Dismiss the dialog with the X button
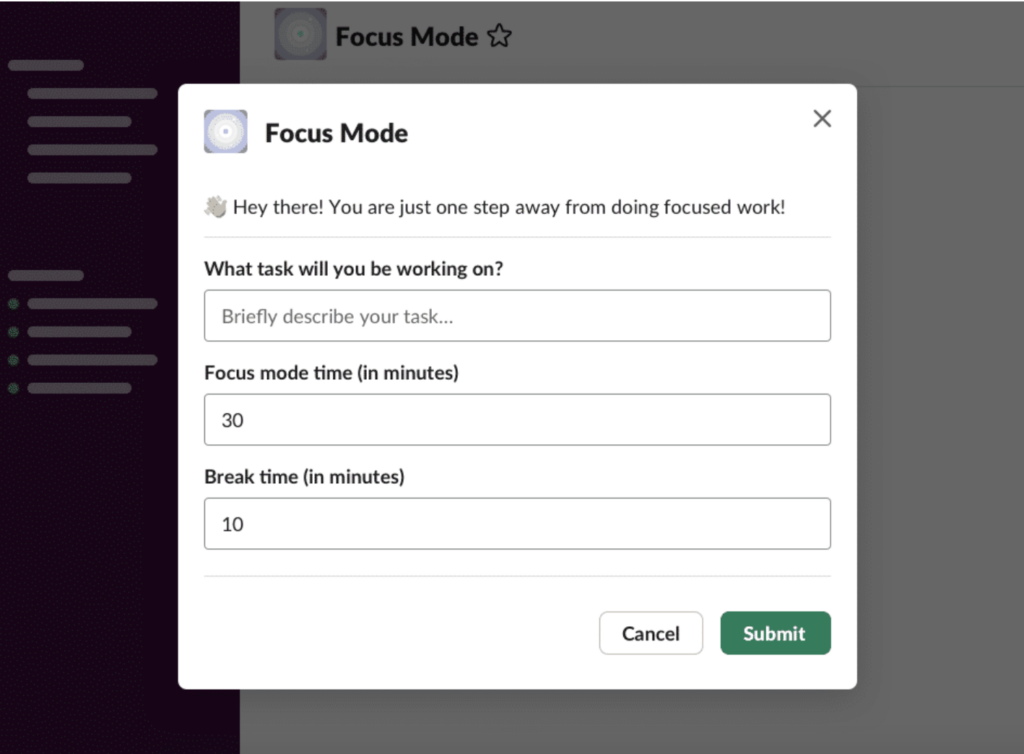Screen dimensions: 1024x754 (822, 118)
